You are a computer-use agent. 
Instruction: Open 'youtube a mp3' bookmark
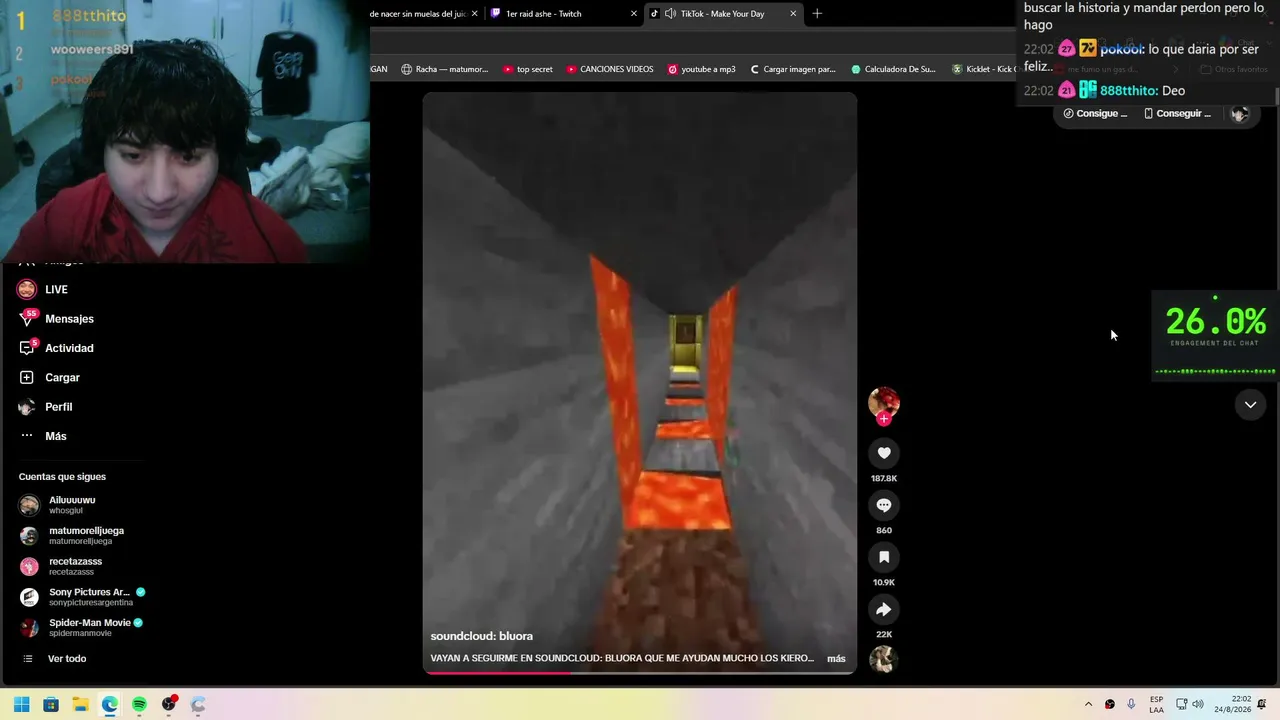pos(701,69)
